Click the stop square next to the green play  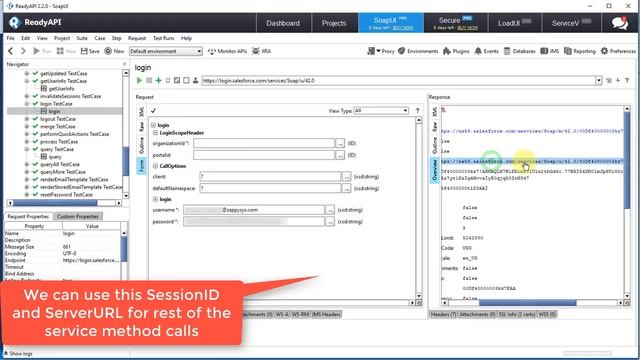pos(149,80)
